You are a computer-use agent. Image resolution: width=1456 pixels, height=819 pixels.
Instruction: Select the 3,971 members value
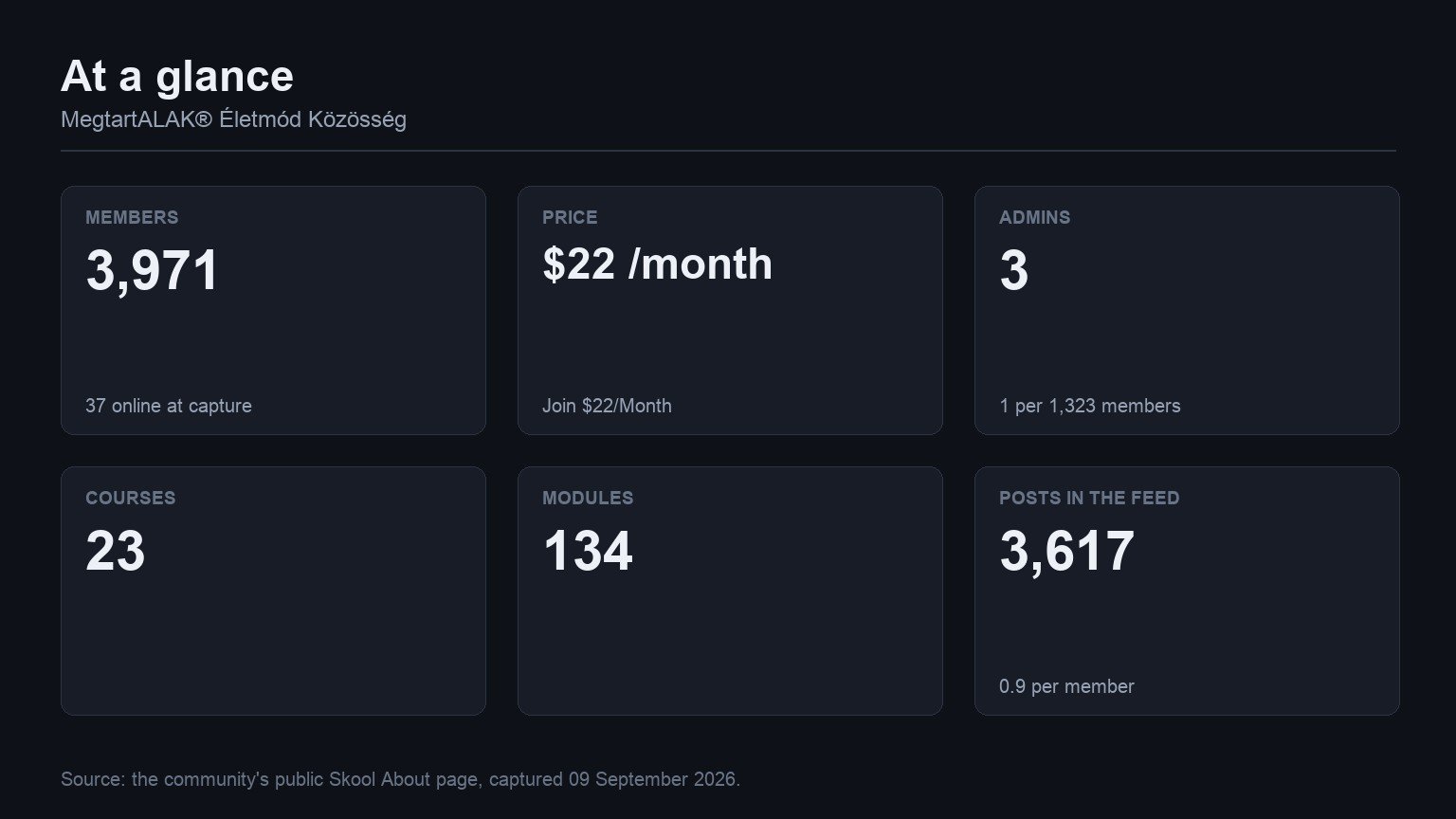point(153,270)
